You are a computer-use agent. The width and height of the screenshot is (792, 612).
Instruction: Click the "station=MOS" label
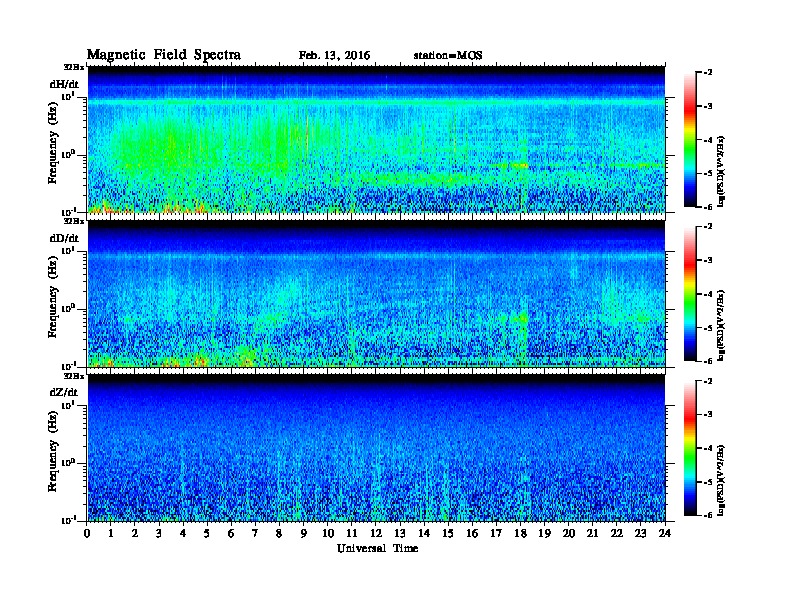coord(448,56)
